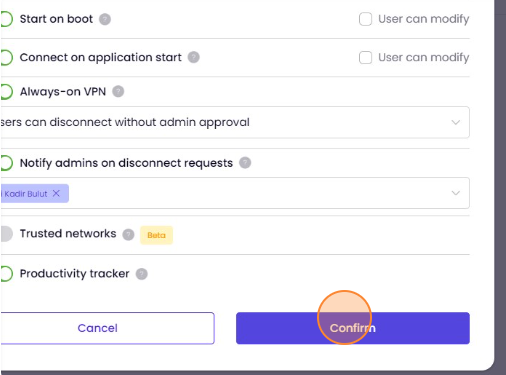Enable User can modify for Start on boot

click(x=365, y=19)
